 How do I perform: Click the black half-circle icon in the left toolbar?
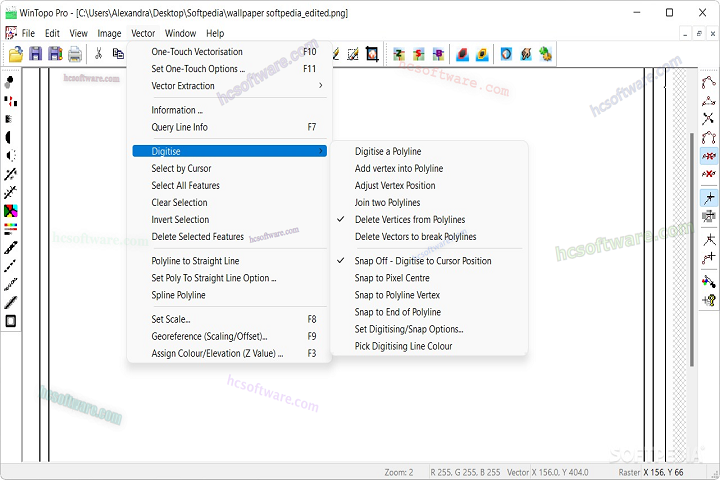tap(9, 137)
